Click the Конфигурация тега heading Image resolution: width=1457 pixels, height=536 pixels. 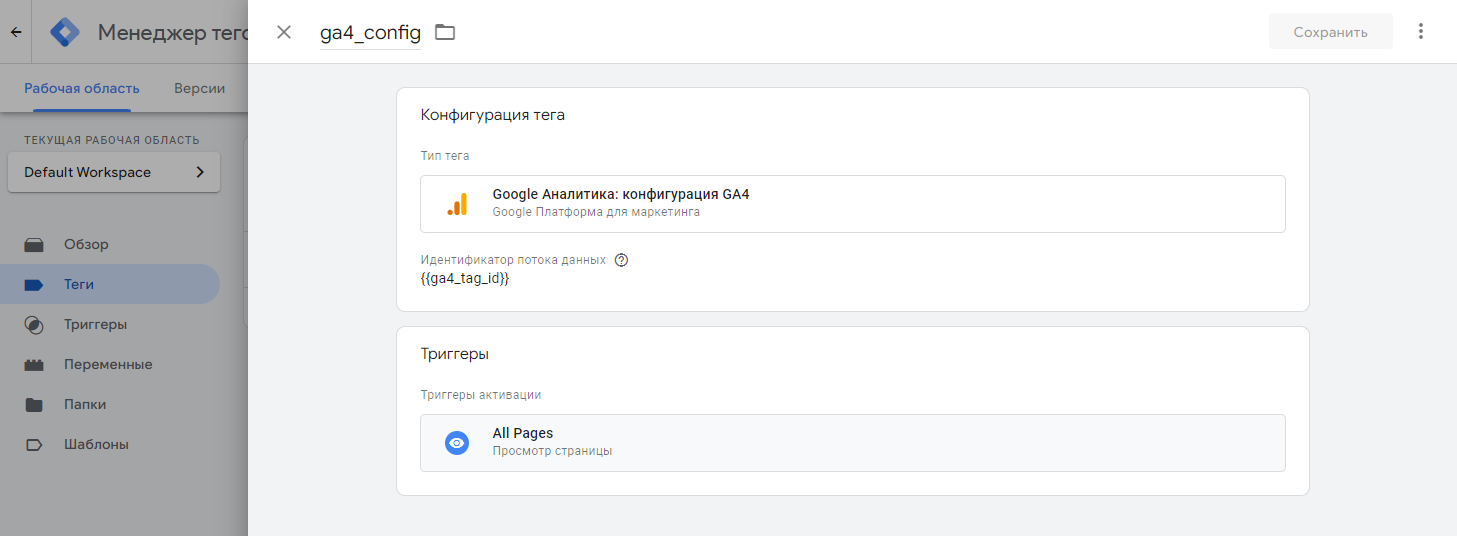[493, 115]
